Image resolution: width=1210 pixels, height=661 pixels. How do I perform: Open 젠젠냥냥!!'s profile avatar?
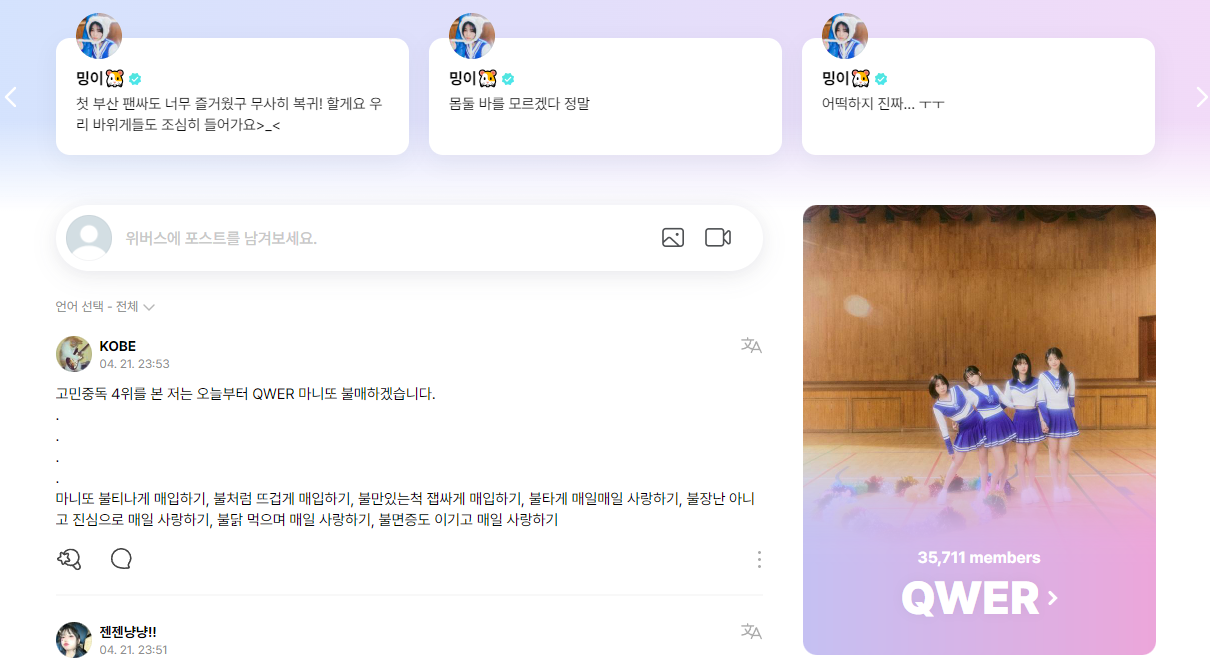click(74, 640)
